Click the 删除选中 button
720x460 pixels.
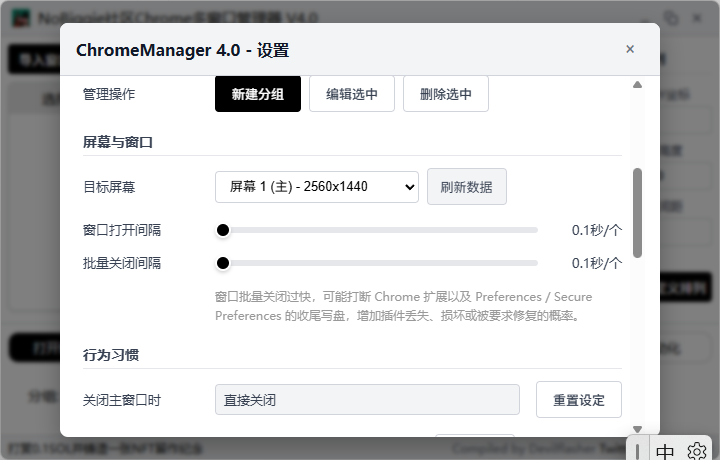click(446, 94)
